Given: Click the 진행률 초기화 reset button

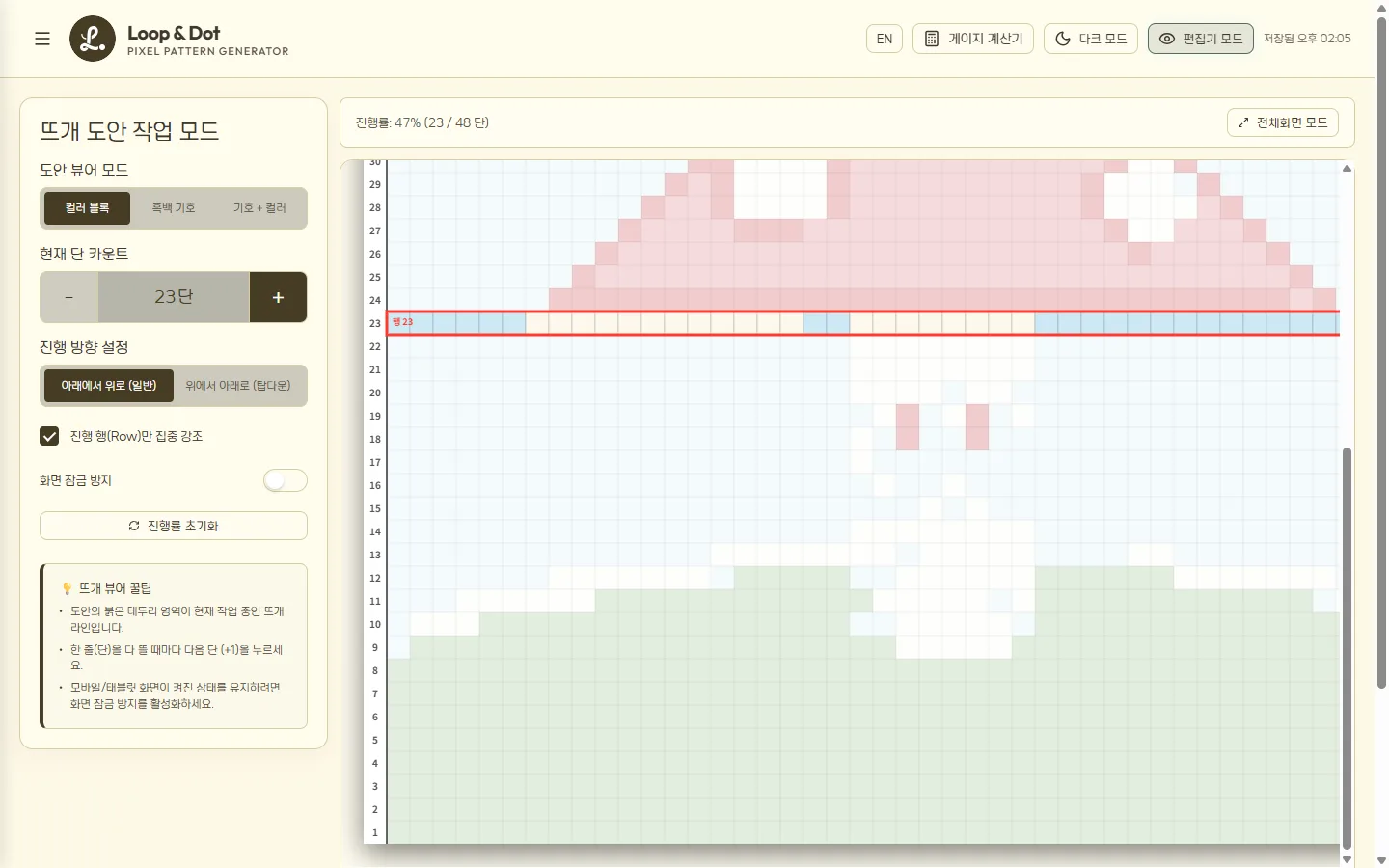Looking at the screenshot, I should coord(174,526).
